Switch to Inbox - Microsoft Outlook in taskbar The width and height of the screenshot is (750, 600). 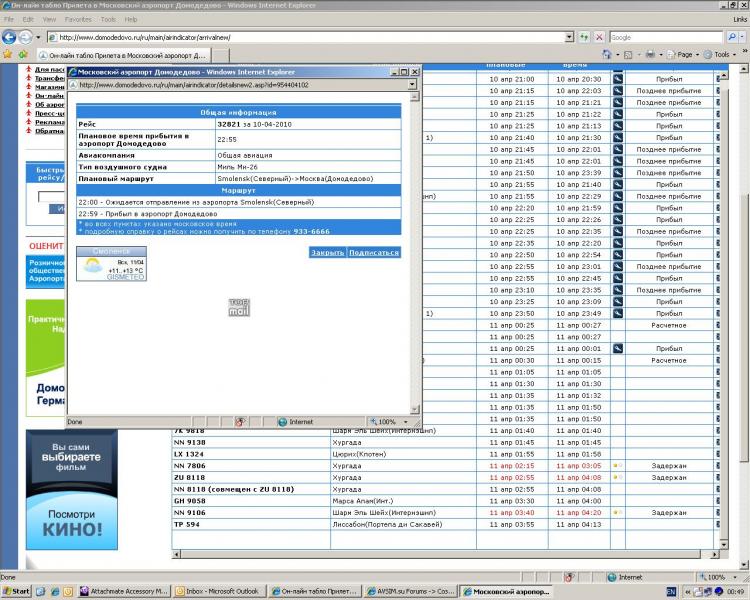218,592
